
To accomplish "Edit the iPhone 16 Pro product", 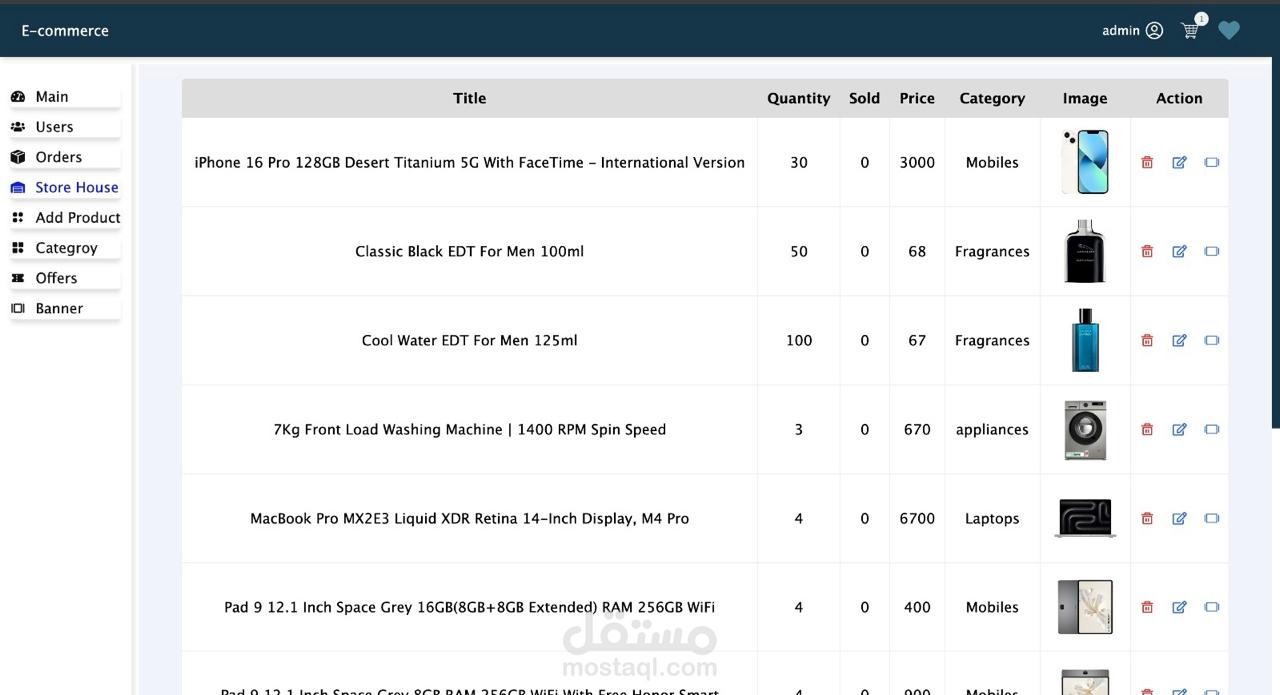I will tap(1179, 162).
